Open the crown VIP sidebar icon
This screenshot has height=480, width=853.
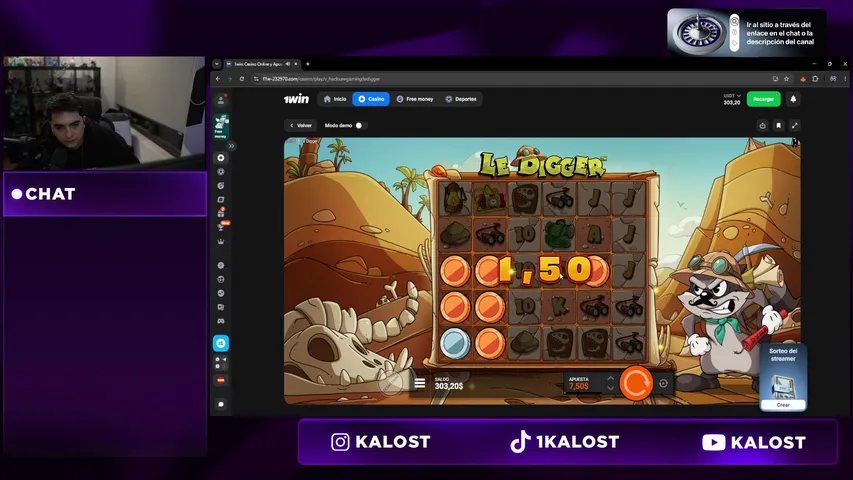pos(221,241)
